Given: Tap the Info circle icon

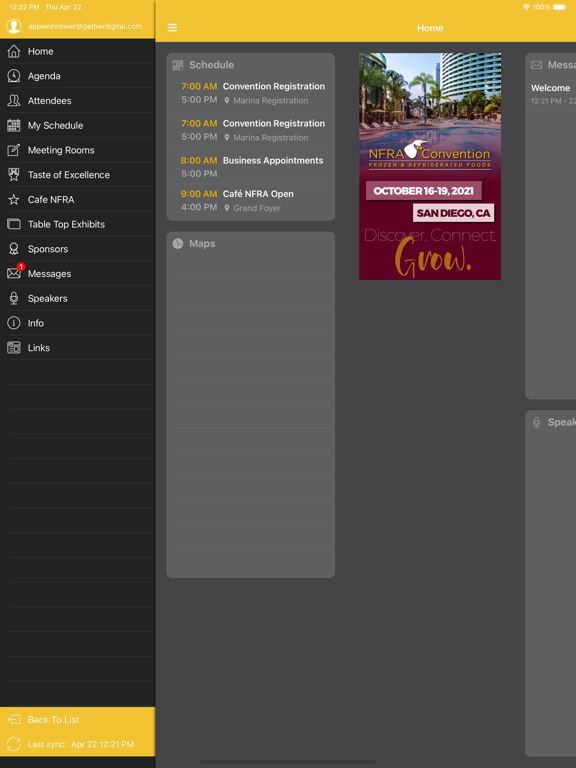Looking at the screenshot, I should (x=14, y=323).
